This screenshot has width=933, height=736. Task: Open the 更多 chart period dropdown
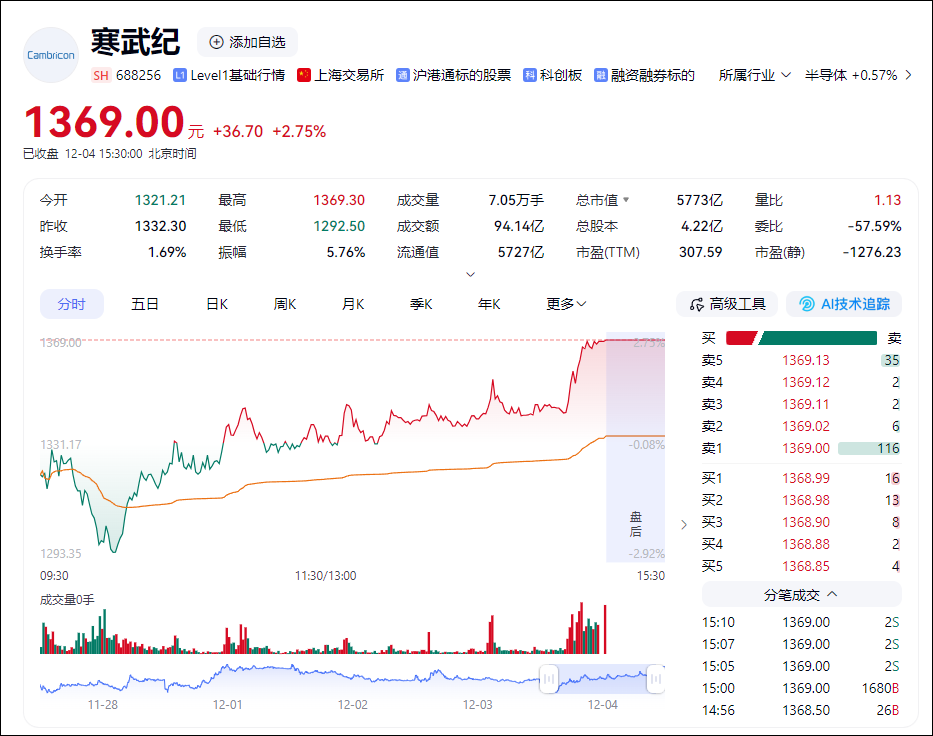click(x=566, y=304)
